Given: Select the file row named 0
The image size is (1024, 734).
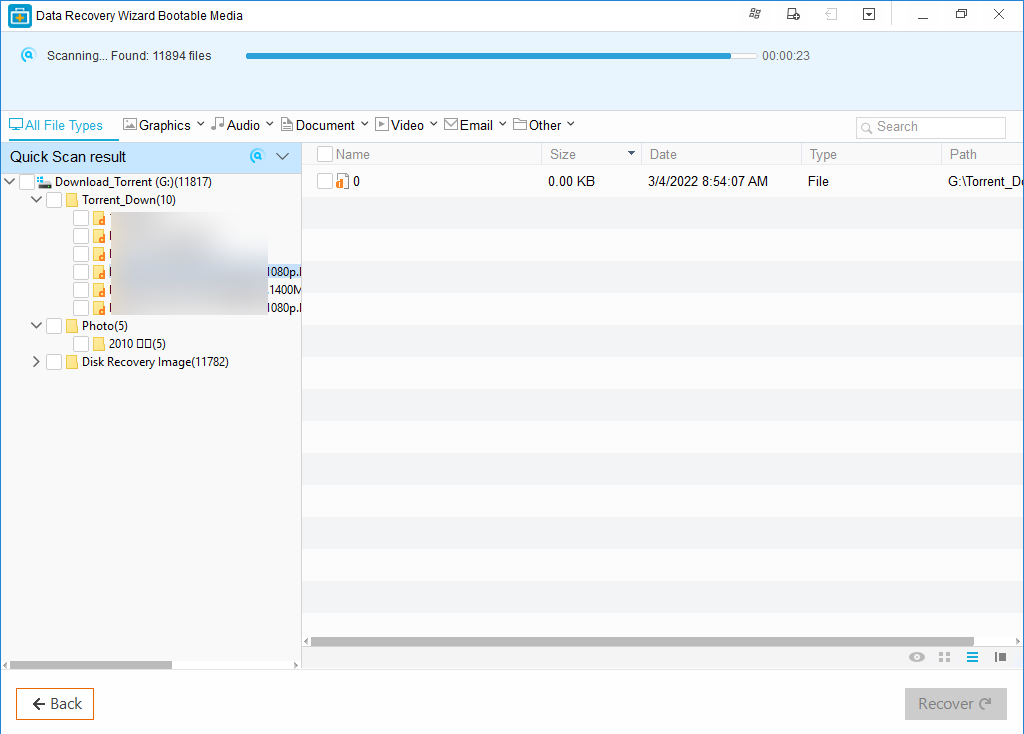Looking at the screenshot, I should point(662,181).
